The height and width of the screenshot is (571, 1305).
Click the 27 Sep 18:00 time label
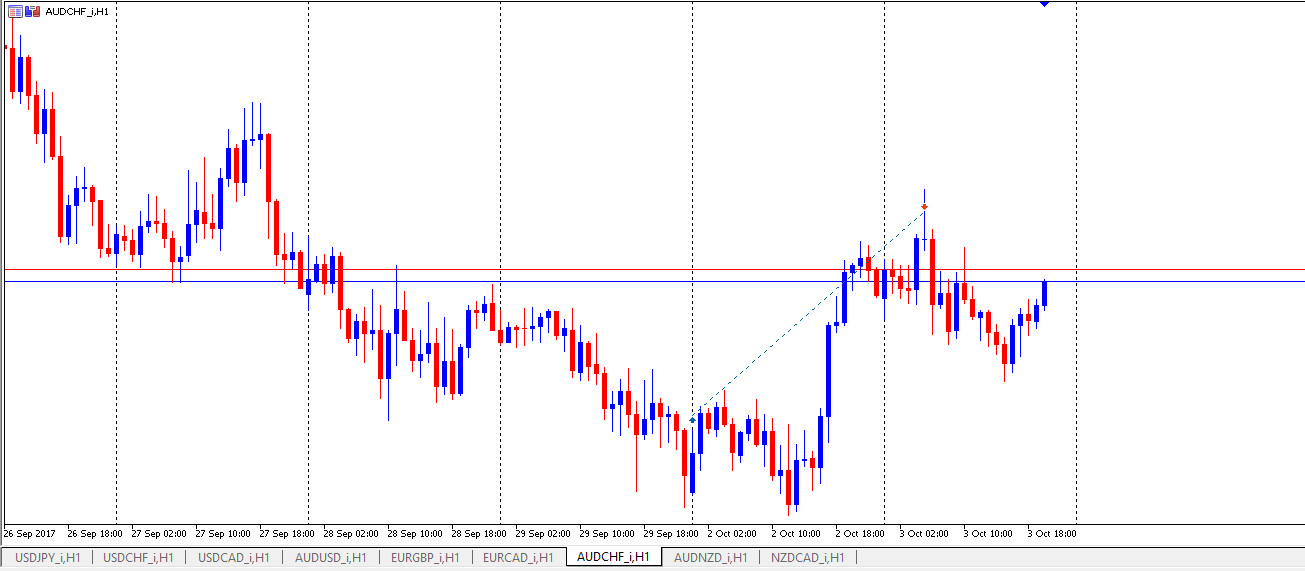click(x=286, y=534)
